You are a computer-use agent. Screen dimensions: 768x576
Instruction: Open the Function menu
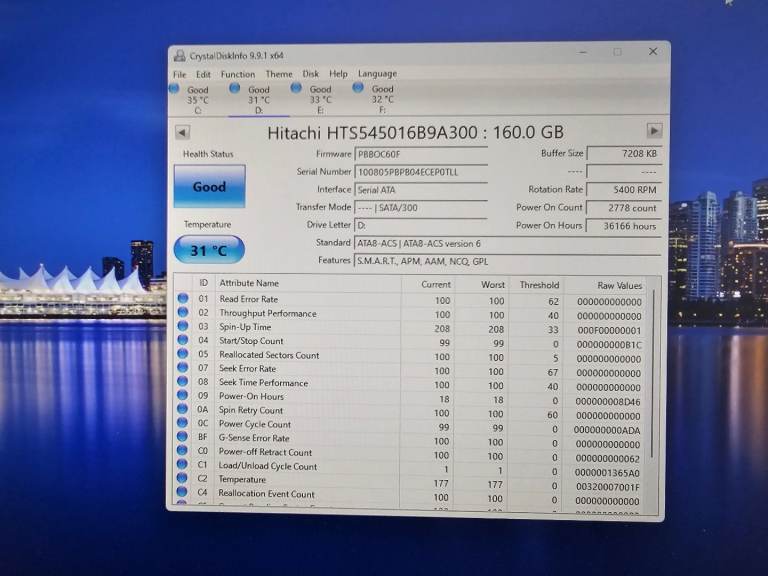238,74
